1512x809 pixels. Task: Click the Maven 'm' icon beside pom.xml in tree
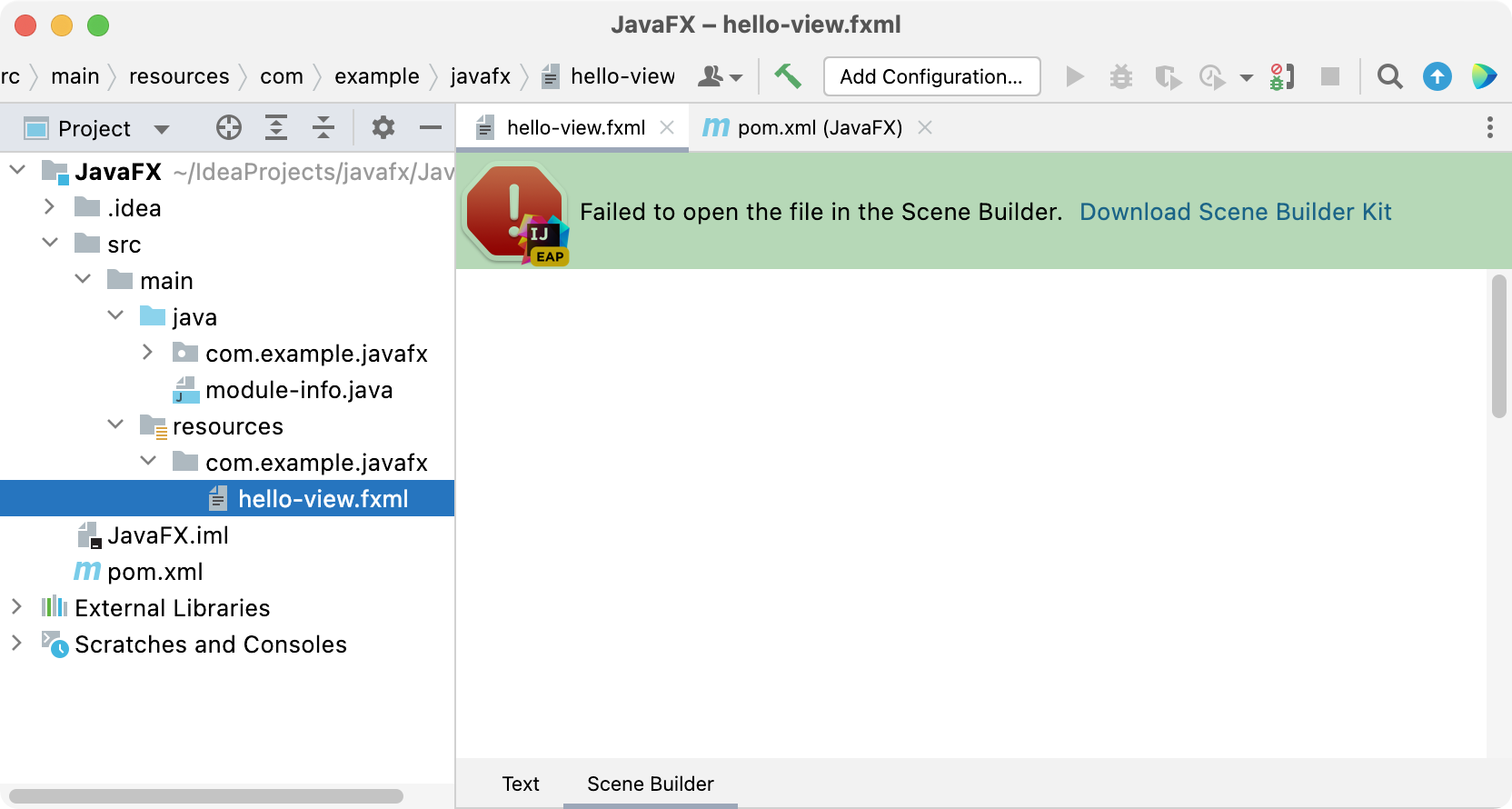click(x=87, y=571)
